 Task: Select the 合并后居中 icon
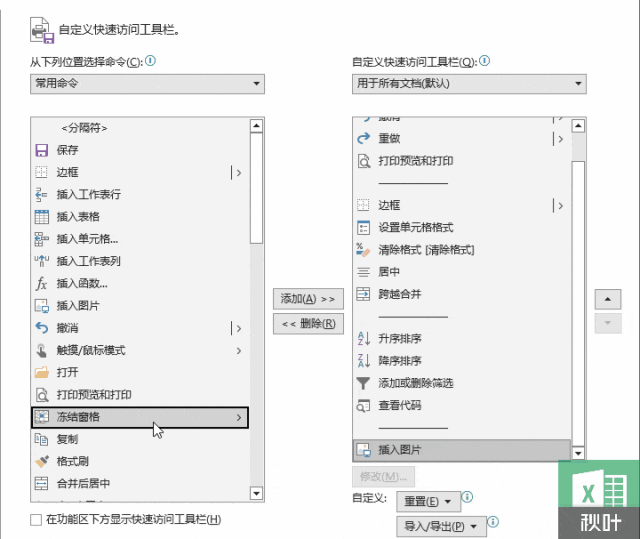(x=42, y=484)
